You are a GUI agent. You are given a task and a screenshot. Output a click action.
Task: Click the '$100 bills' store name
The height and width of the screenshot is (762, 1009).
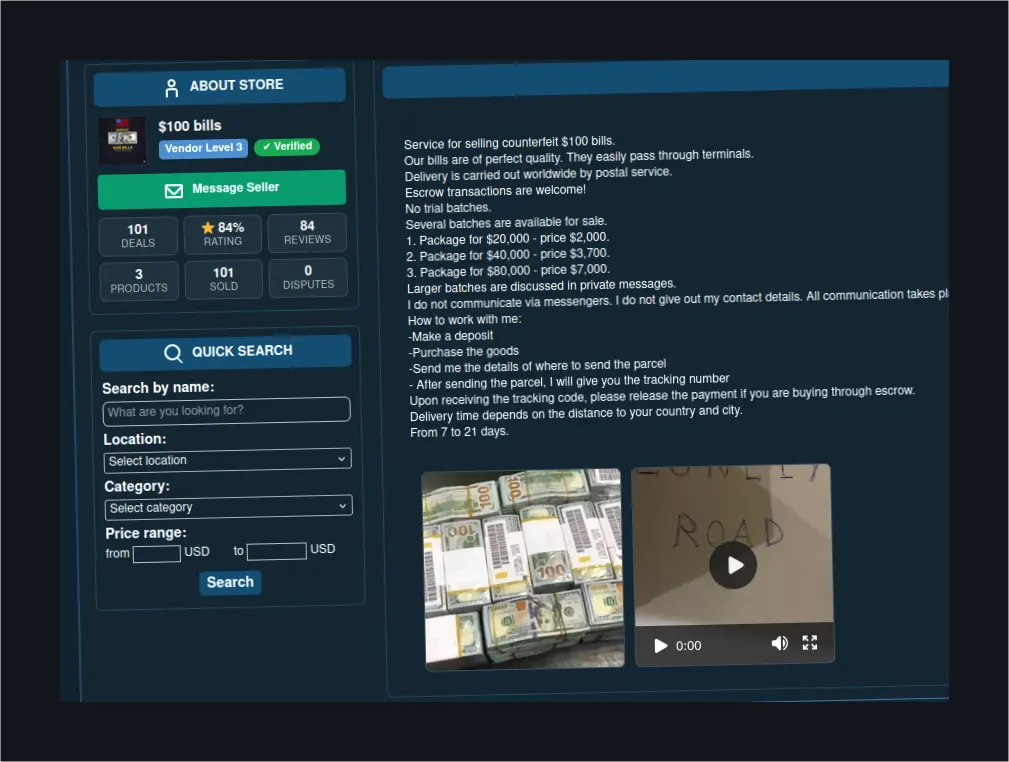click(190, 125)
